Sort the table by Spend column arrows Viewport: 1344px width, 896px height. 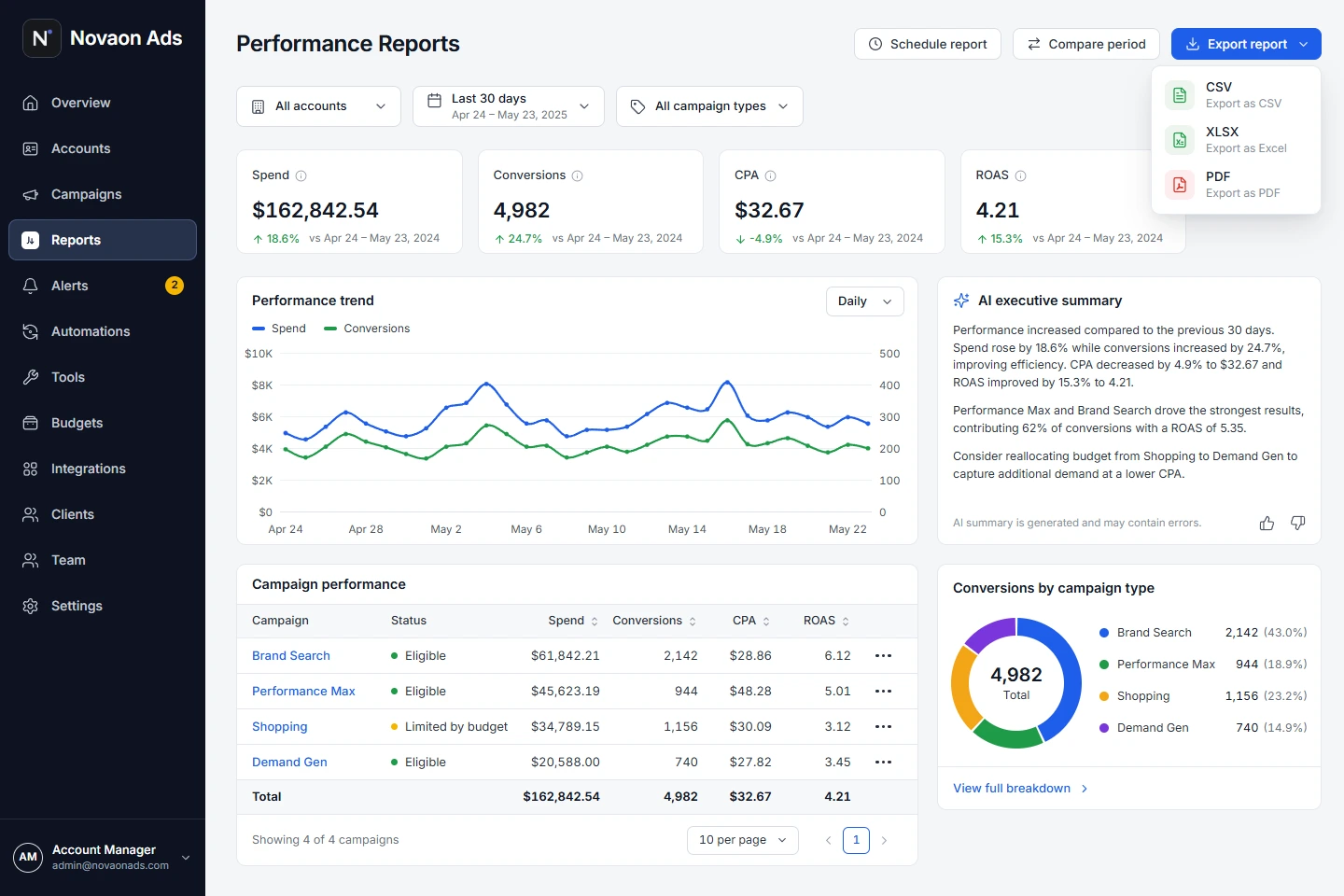coord(595,622)
